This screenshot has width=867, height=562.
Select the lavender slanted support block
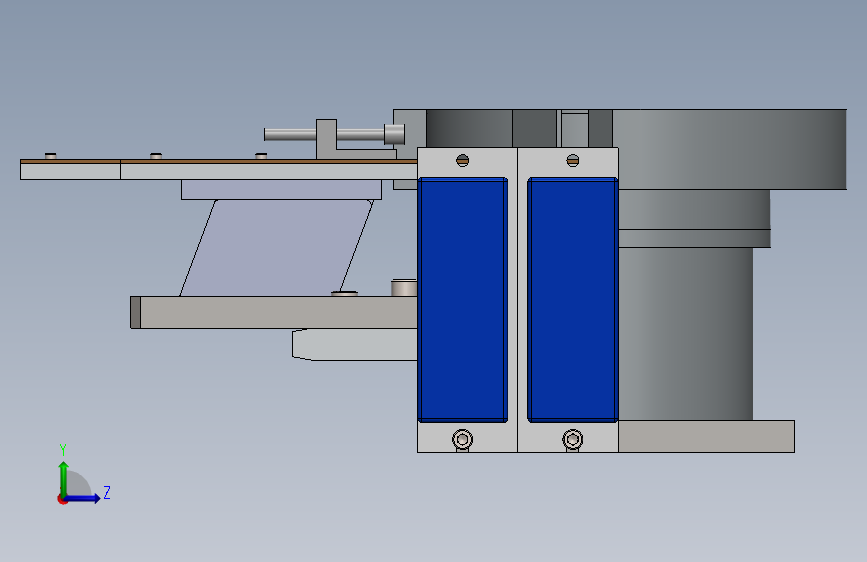click(x=276, y=248)
